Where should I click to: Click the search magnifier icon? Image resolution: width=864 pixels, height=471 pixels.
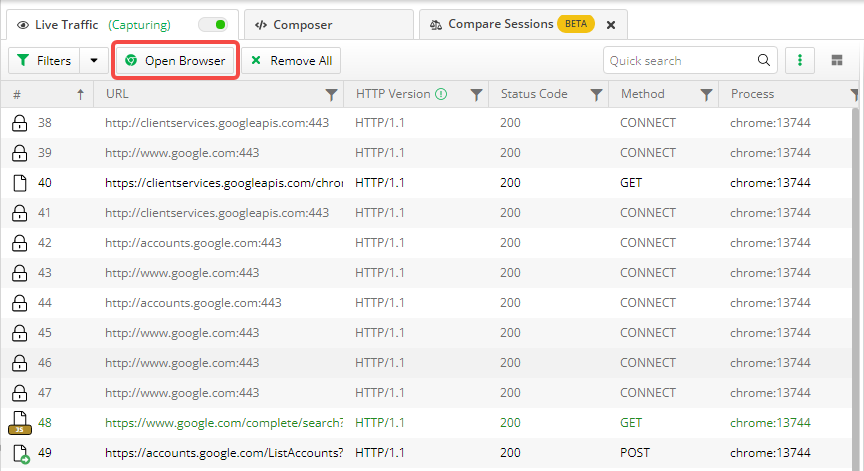pyautogui.click(x=764, y=61)
